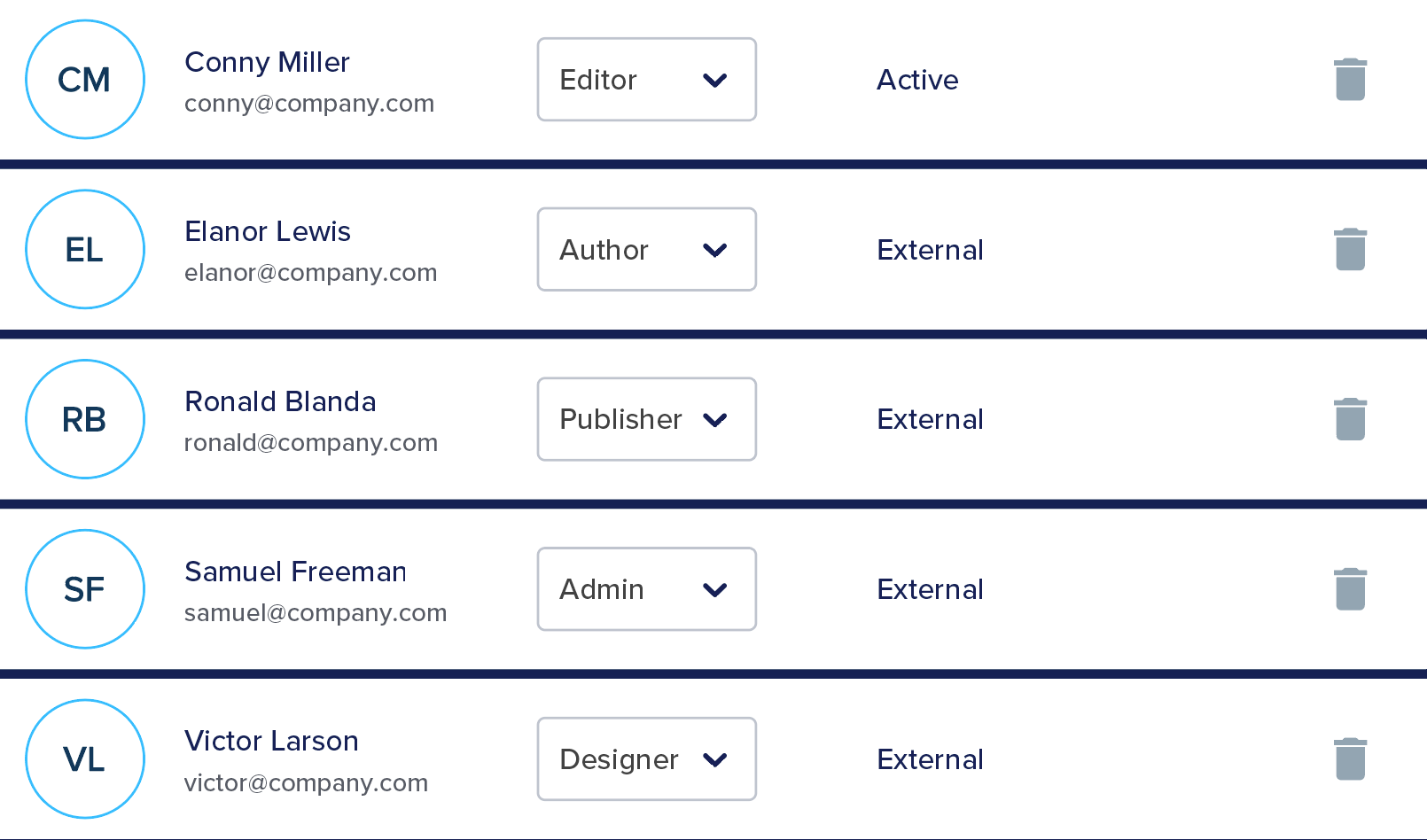Image resolution: width=1427 pixels, height=840 pixels.
Task: Change Samuel Freeman's Admin role dropdown
Action: point(646,589)
